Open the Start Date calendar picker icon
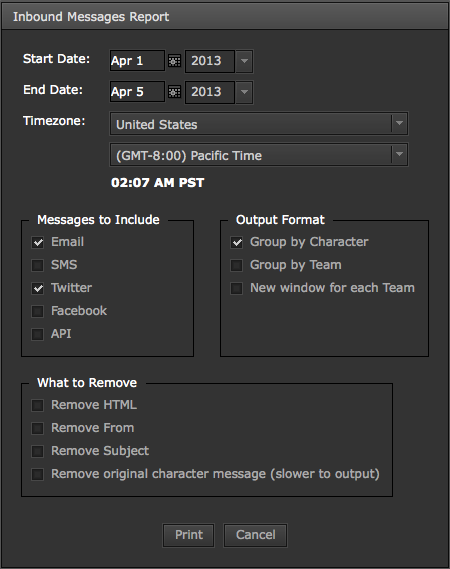The height and width of the screenshot is (569, 450). click(x=175, y=61)
